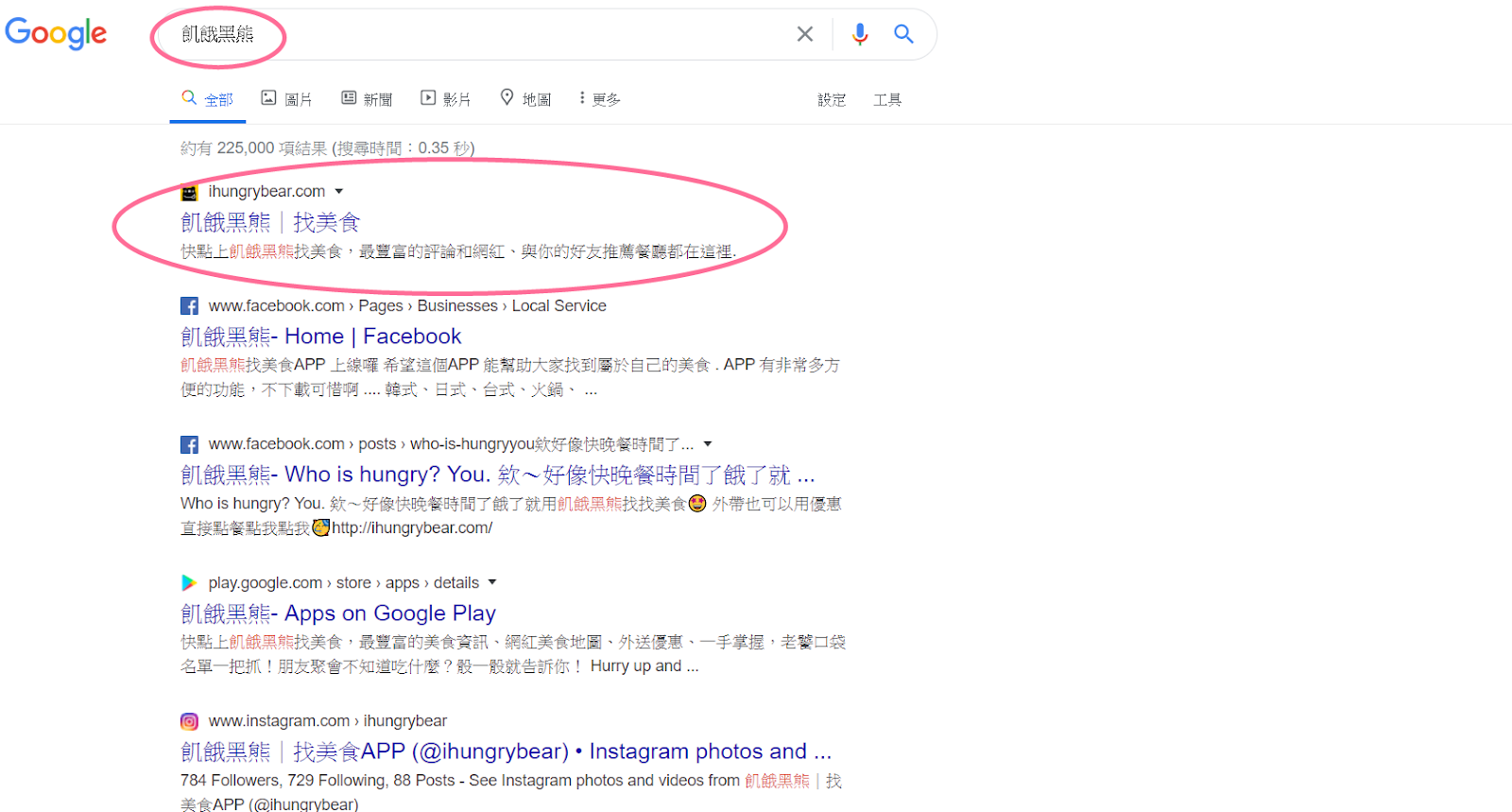
Task: Switch to the 新聞 tab
Action: (x=367, y=99)
